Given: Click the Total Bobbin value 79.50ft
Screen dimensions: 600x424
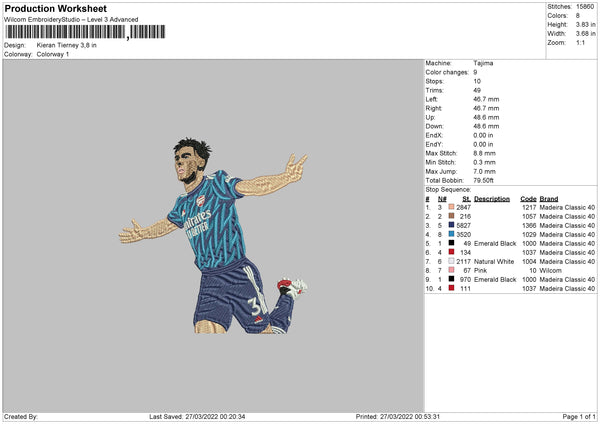Looking at the screenshot, I should click(x=483, y=180).
